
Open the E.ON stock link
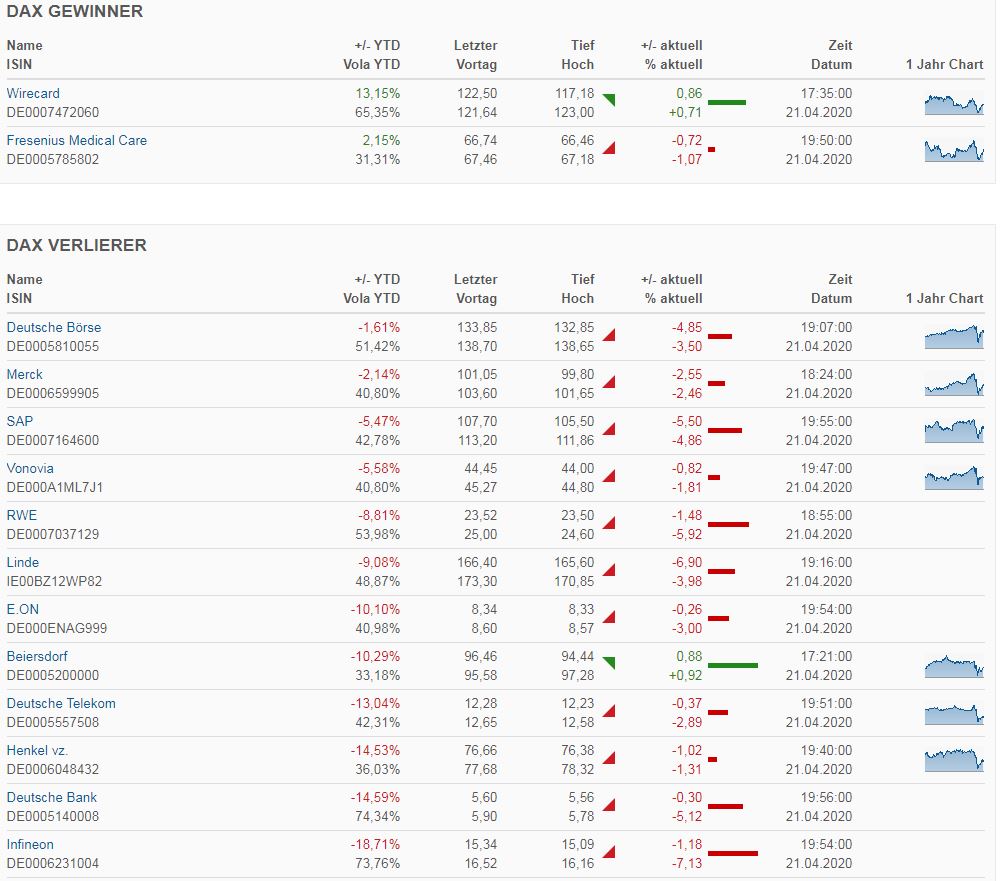pos(23,609)
